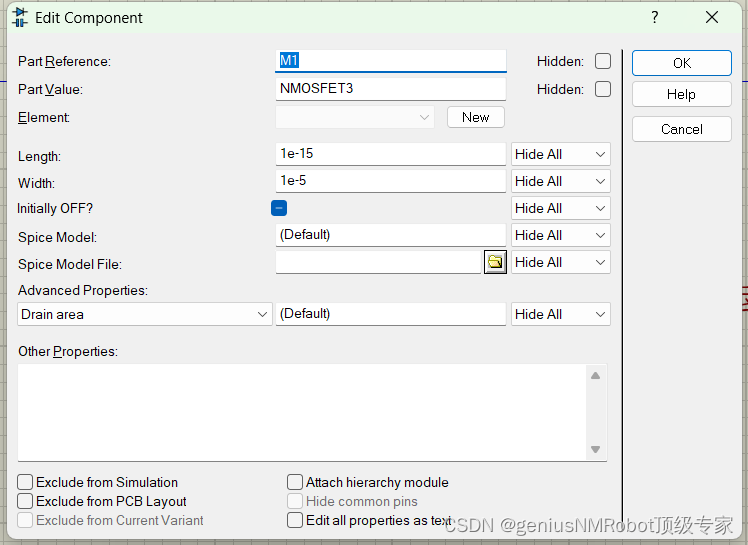
Task: Click the Cancel button
Action: (682, 129)
